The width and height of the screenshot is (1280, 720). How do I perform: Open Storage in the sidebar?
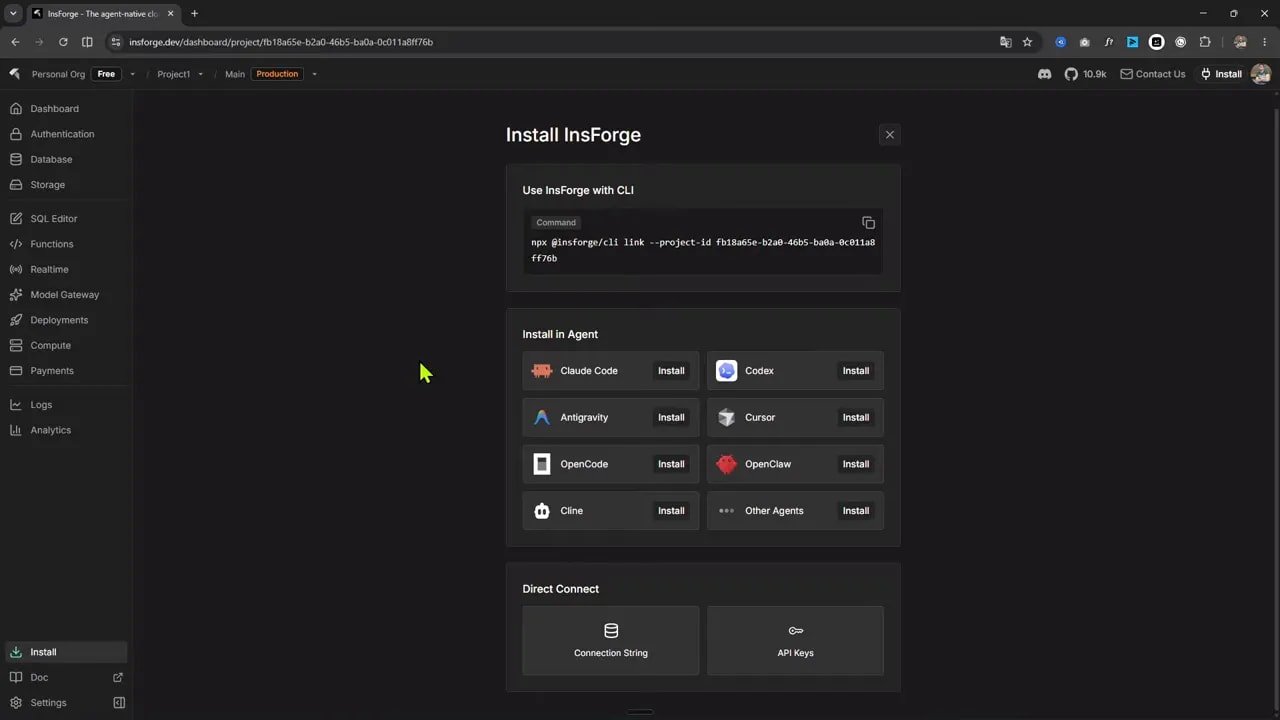coord(66,184)
